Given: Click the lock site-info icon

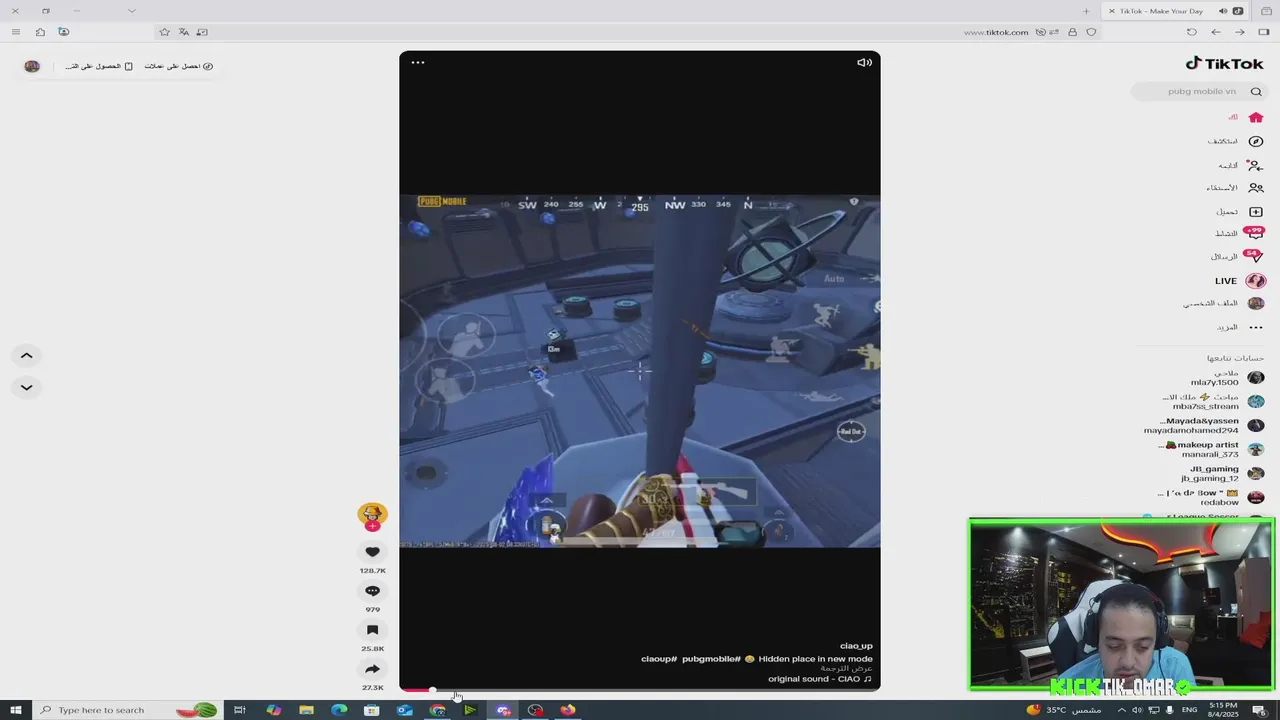Looking at the screenshot, I should tap(1073, 32).
